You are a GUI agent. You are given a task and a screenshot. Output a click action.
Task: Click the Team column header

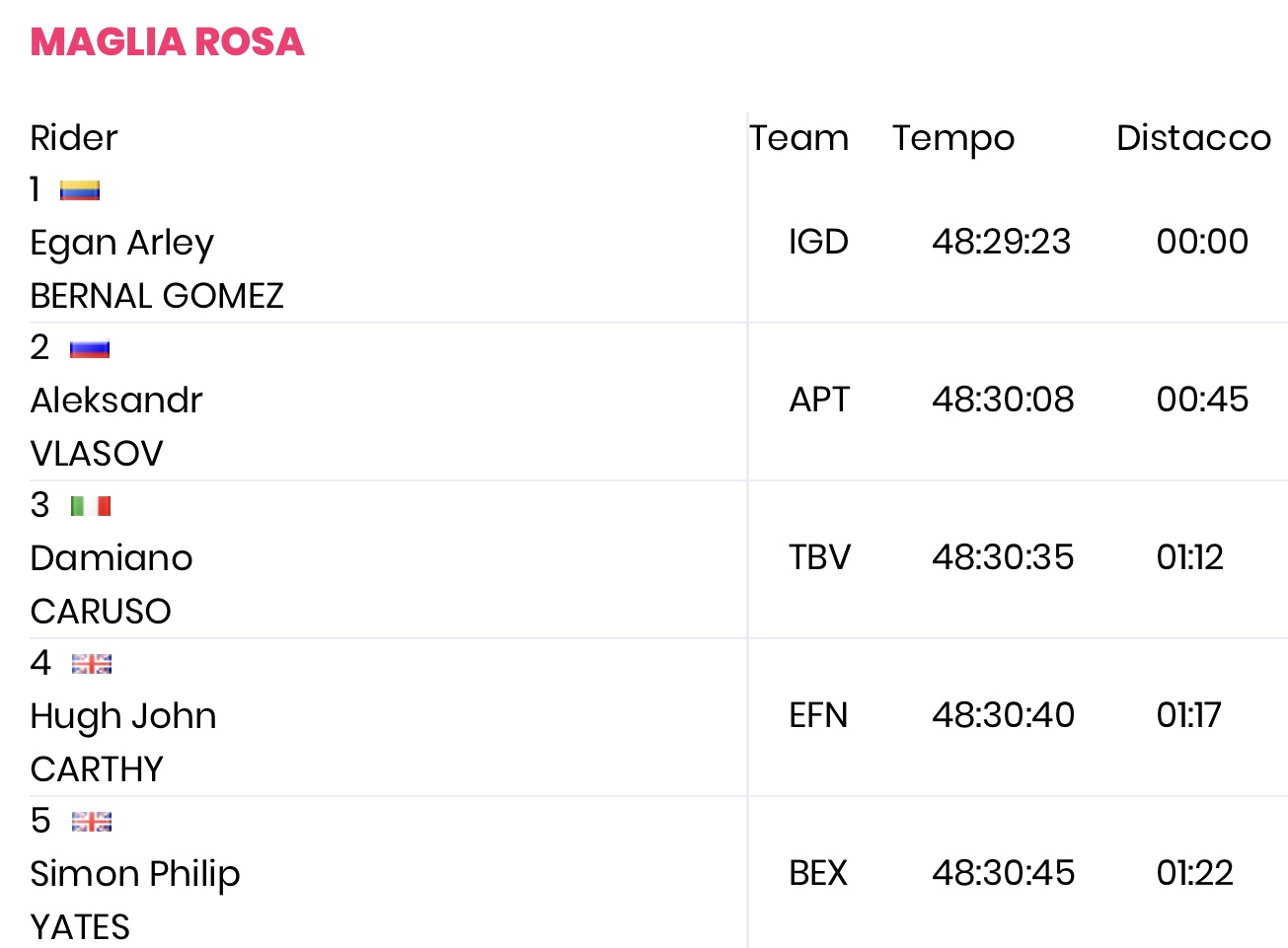(x=799, y=138)
